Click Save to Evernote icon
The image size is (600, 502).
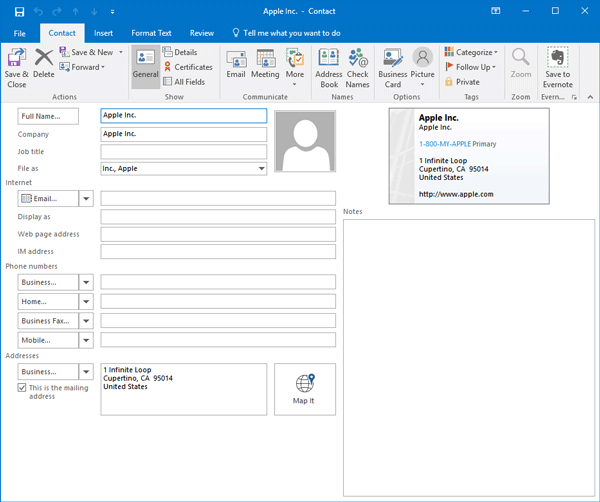coord(558,68)
